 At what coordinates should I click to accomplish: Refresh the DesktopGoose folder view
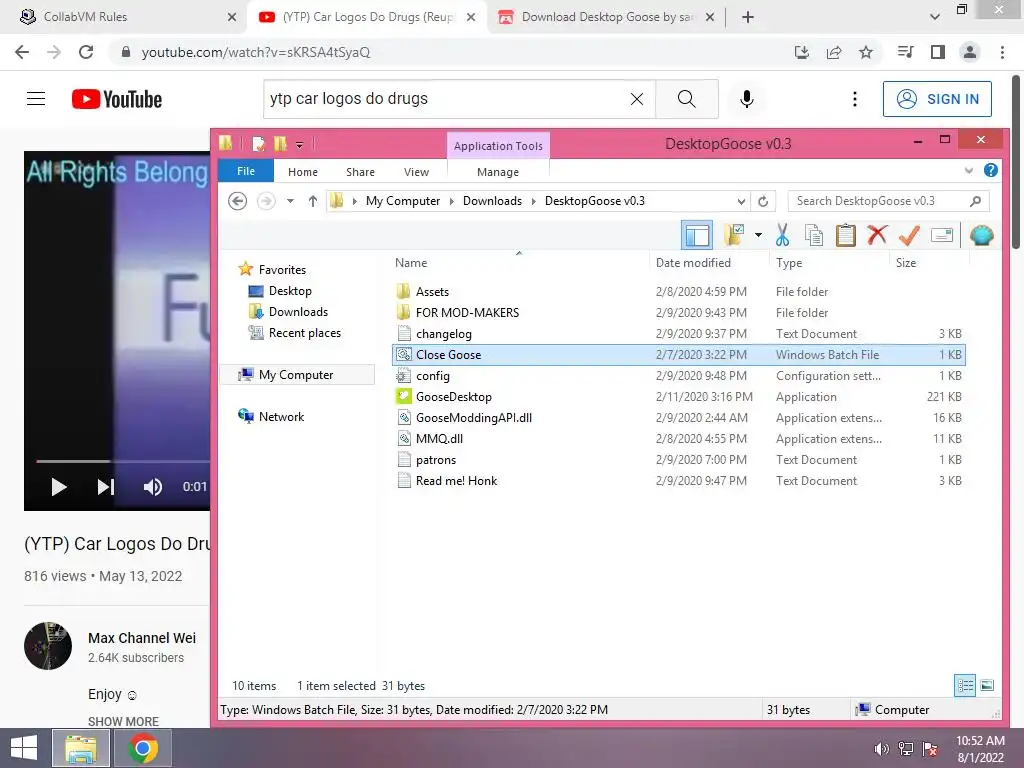click(x=763, y=201)
